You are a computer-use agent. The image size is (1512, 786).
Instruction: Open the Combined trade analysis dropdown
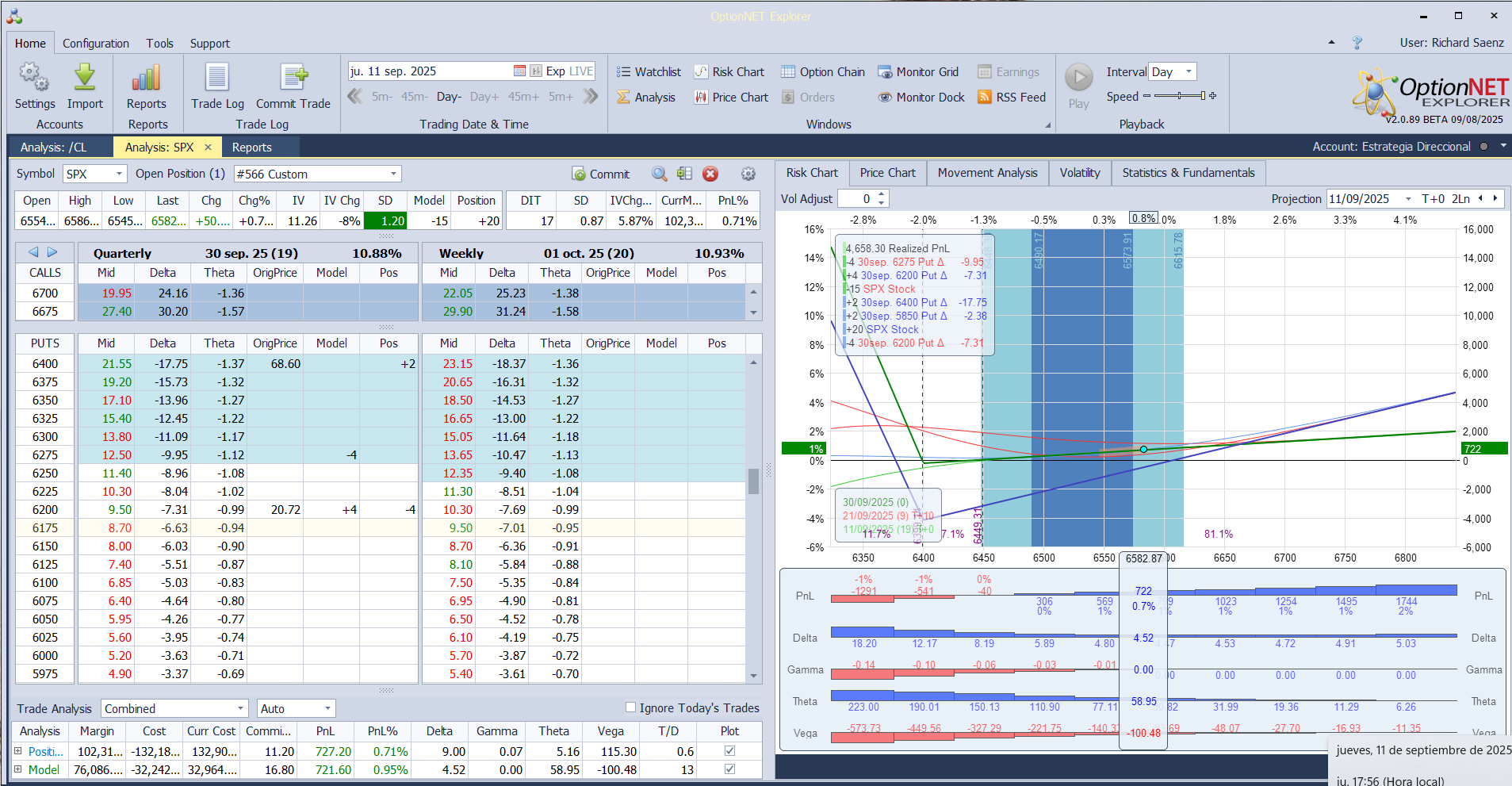240,708
